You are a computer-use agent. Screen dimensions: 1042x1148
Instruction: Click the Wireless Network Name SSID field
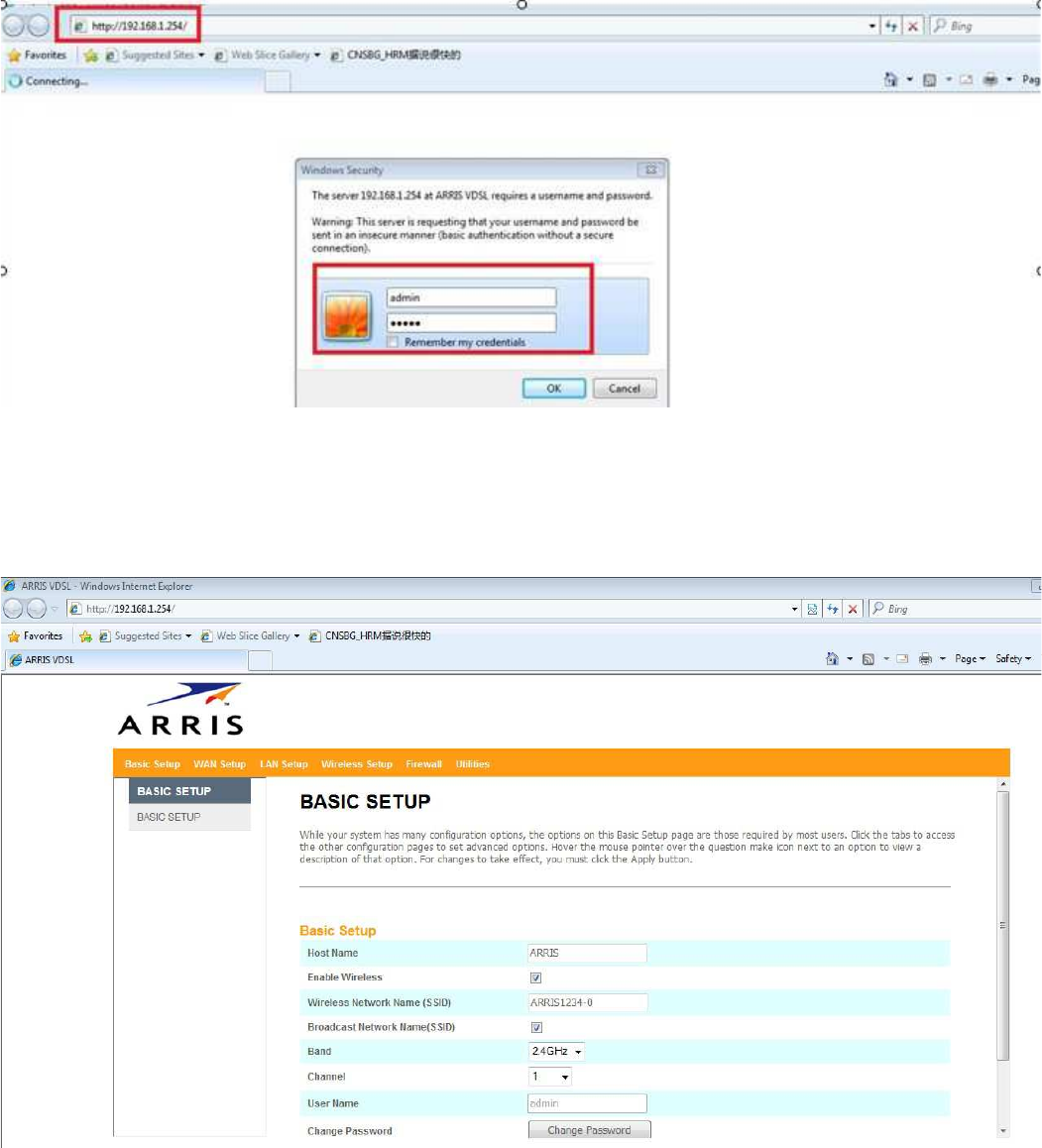tap(587, 1002)
